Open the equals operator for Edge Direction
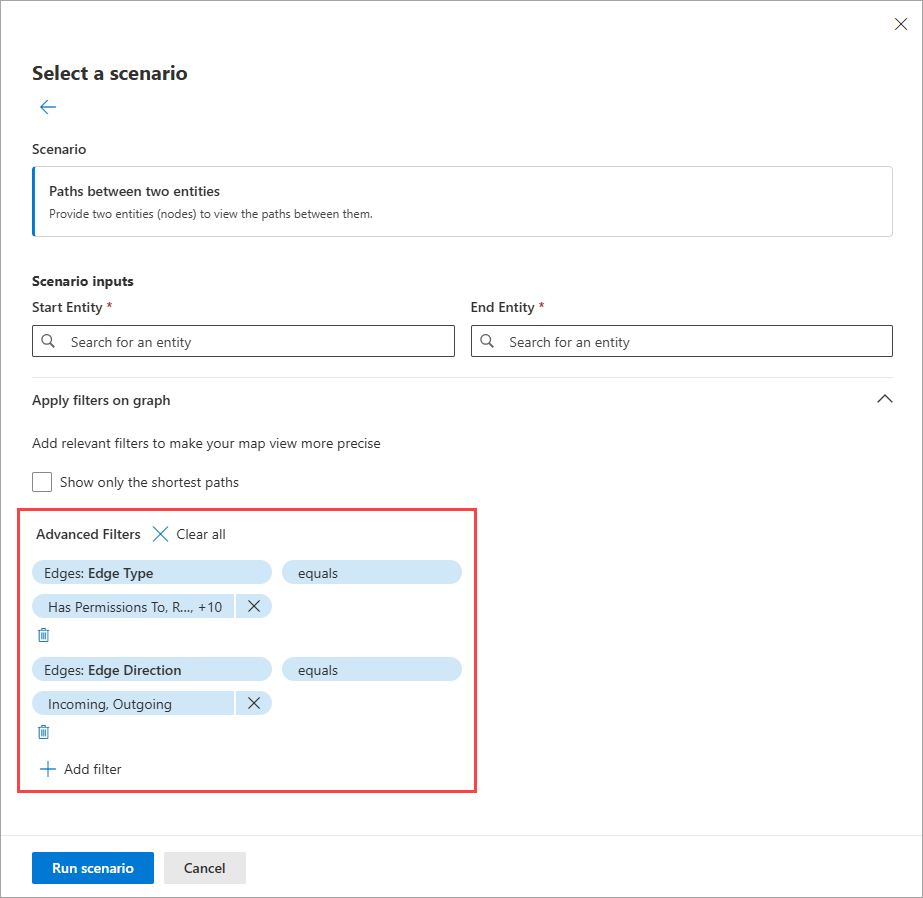The height and width of the screenshot is (898, 923). tap(371, 670)
